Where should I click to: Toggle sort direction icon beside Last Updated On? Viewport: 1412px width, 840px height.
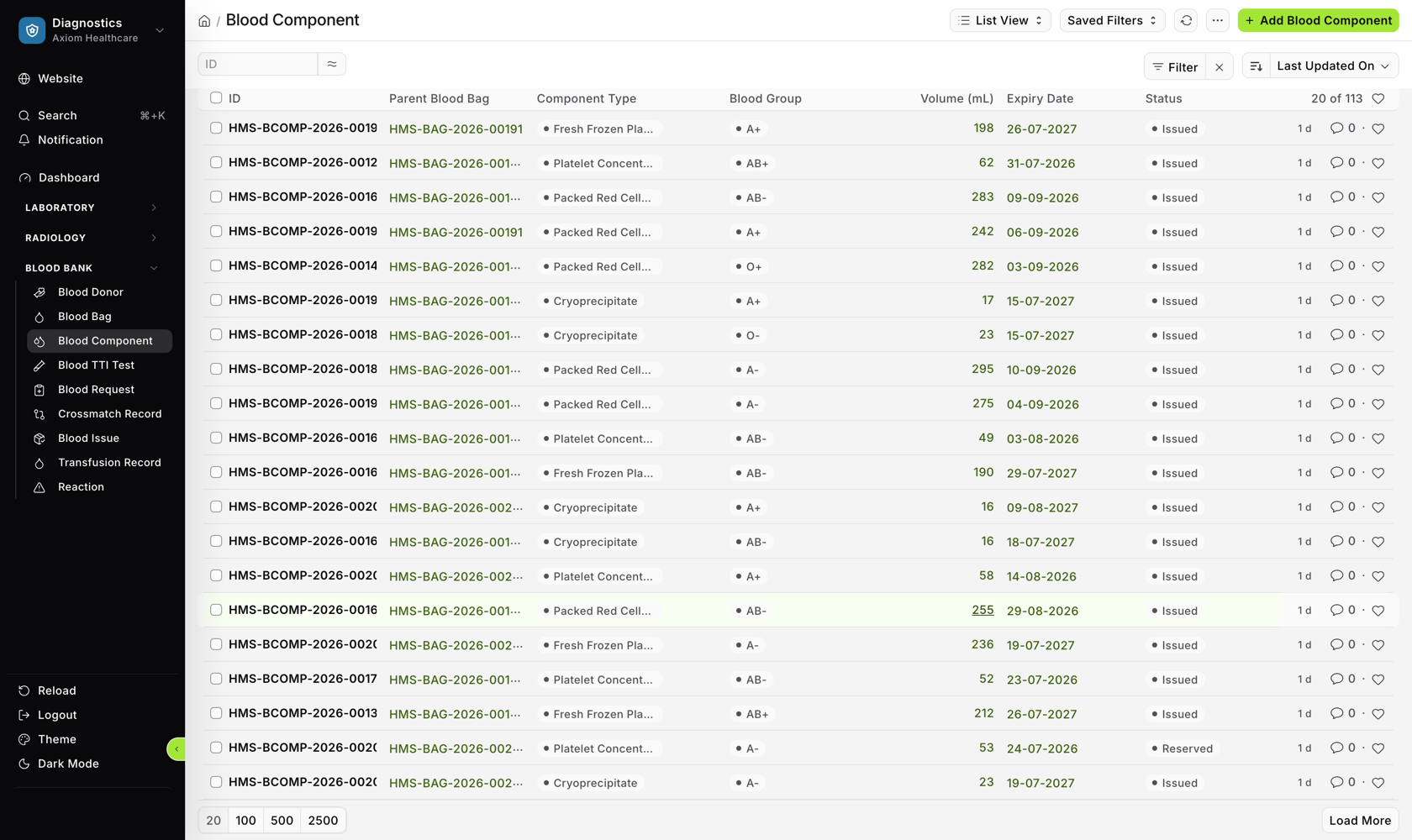1256,66
